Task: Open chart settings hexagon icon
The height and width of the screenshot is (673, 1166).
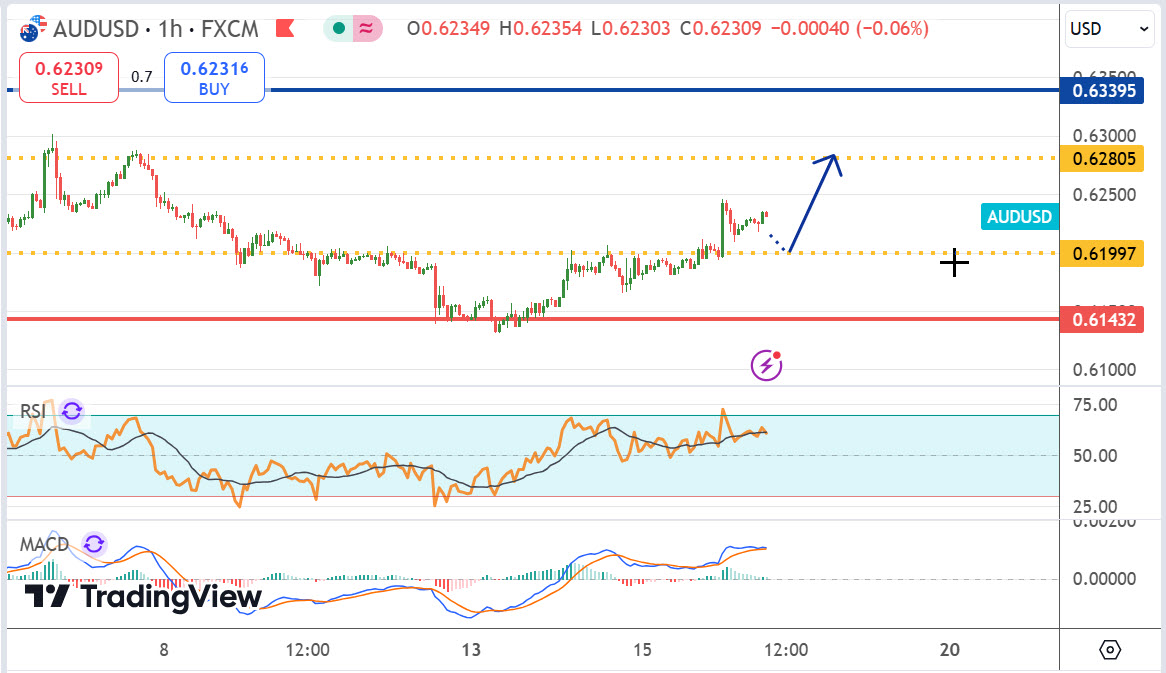Action: pos(1110,650)
